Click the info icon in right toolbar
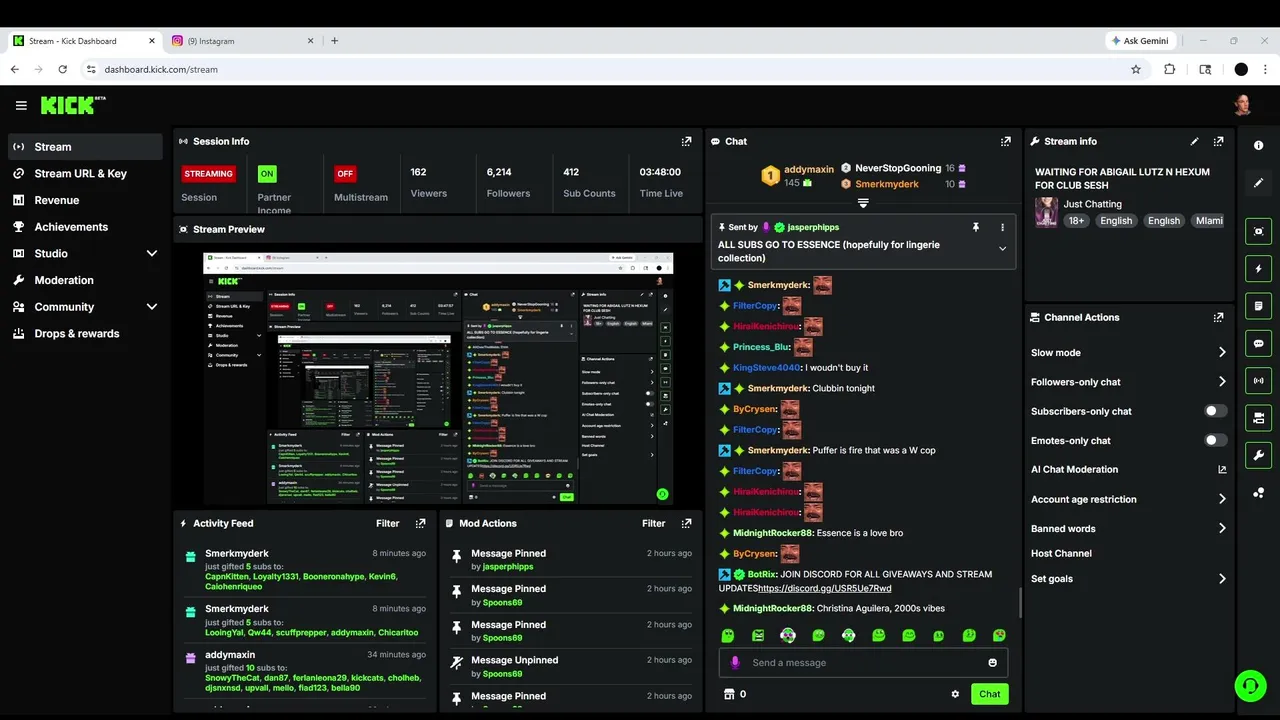Viewport: 1280px width, 720px height. pyautogui.click(x=1258, y=146)
